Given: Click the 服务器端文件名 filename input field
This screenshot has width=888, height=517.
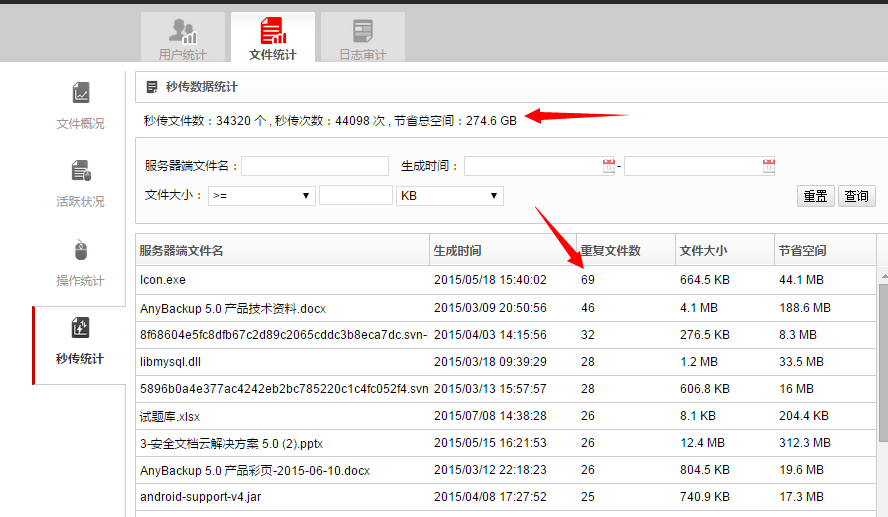Looking at the screenshot, I should click(x=314, y=166).
